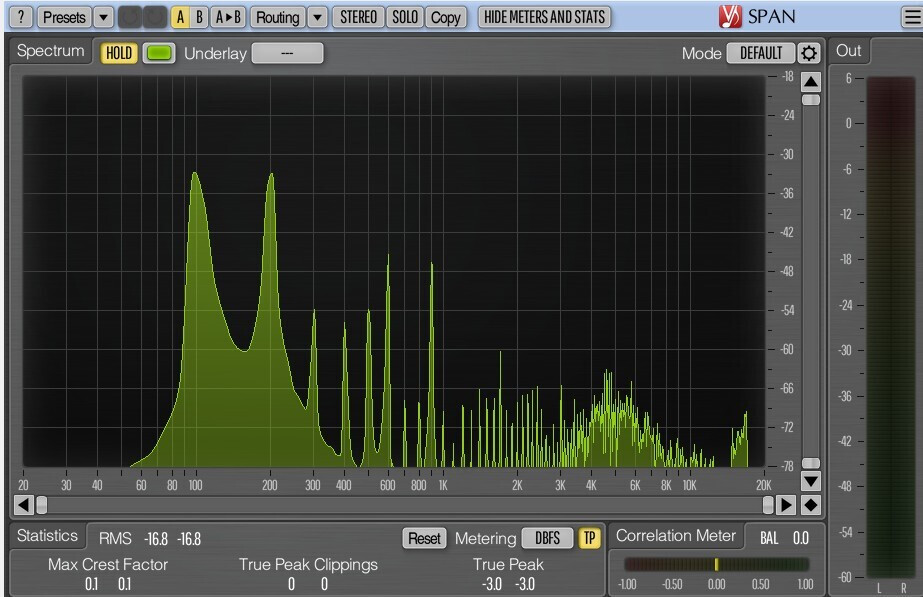Click the Copy button in the toolbar
Image resolution: width=923 pixels, height=597 pixels.
click(x=446, y=17)
